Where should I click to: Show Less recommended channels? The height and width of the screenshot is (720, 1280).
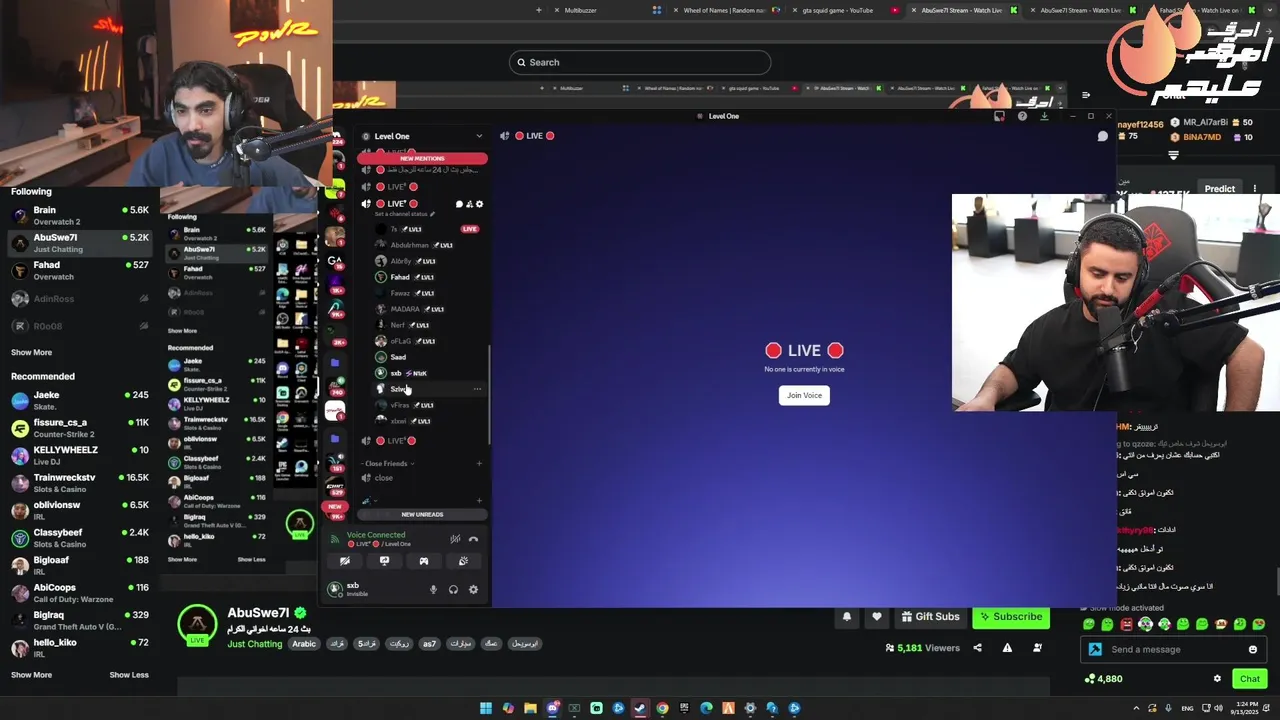pos(129,675)
